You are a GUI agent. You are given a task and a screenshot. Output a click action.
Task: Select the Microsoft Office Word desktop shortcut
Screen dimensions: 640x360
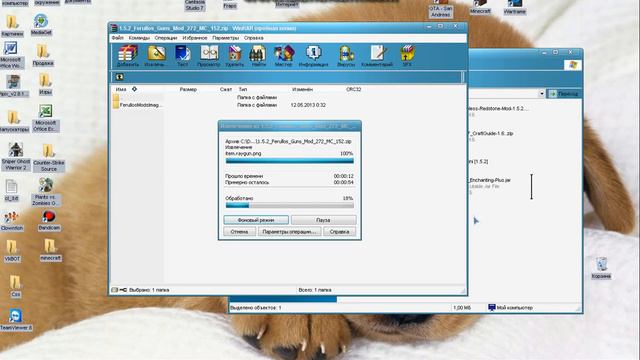coord(11,55)
